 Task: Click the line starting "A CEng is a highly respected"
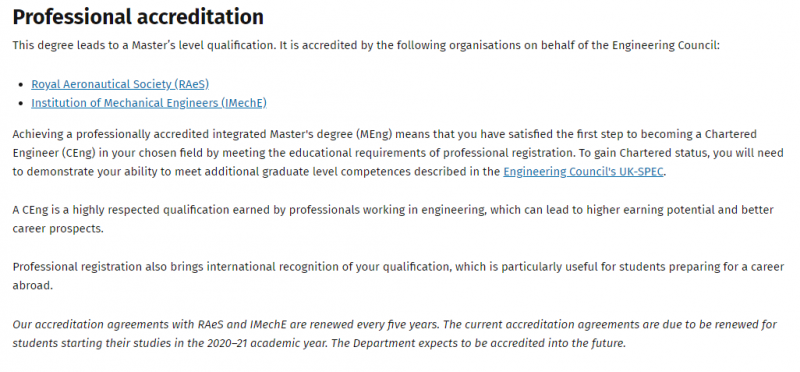click(x=393, y=210)
